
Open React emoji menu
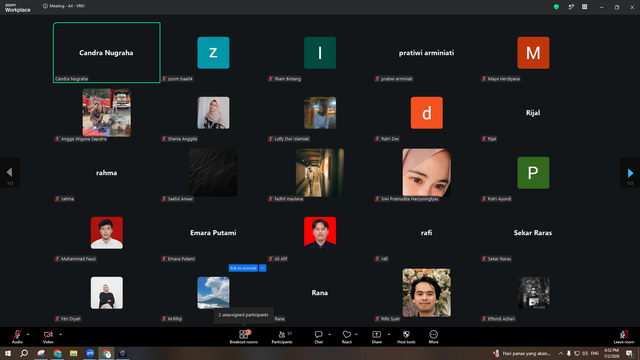pos(347,337)
